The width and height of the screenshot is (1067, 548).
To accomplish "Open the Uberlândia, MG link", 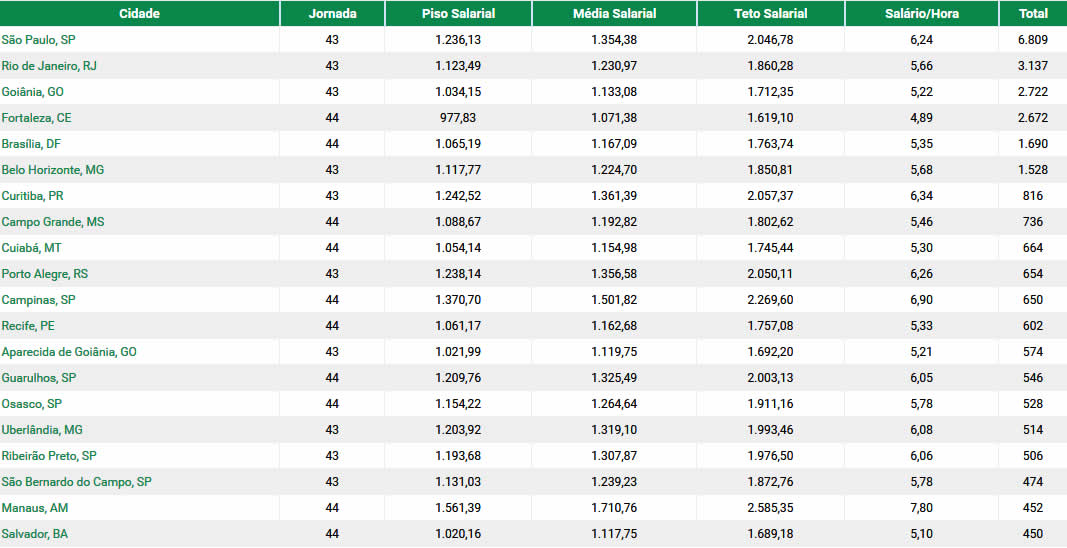I will coord(42,430).
